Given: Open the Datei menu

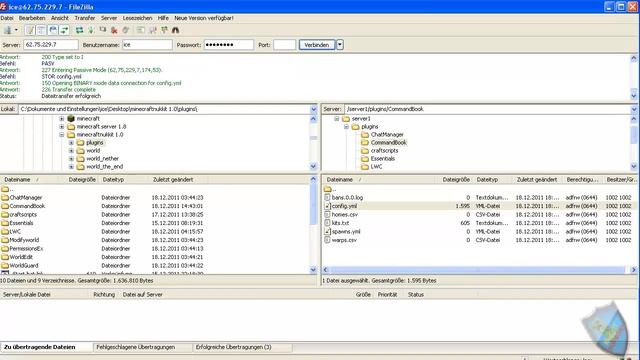Looking at the screenshot, I should [x=7, y=18].
